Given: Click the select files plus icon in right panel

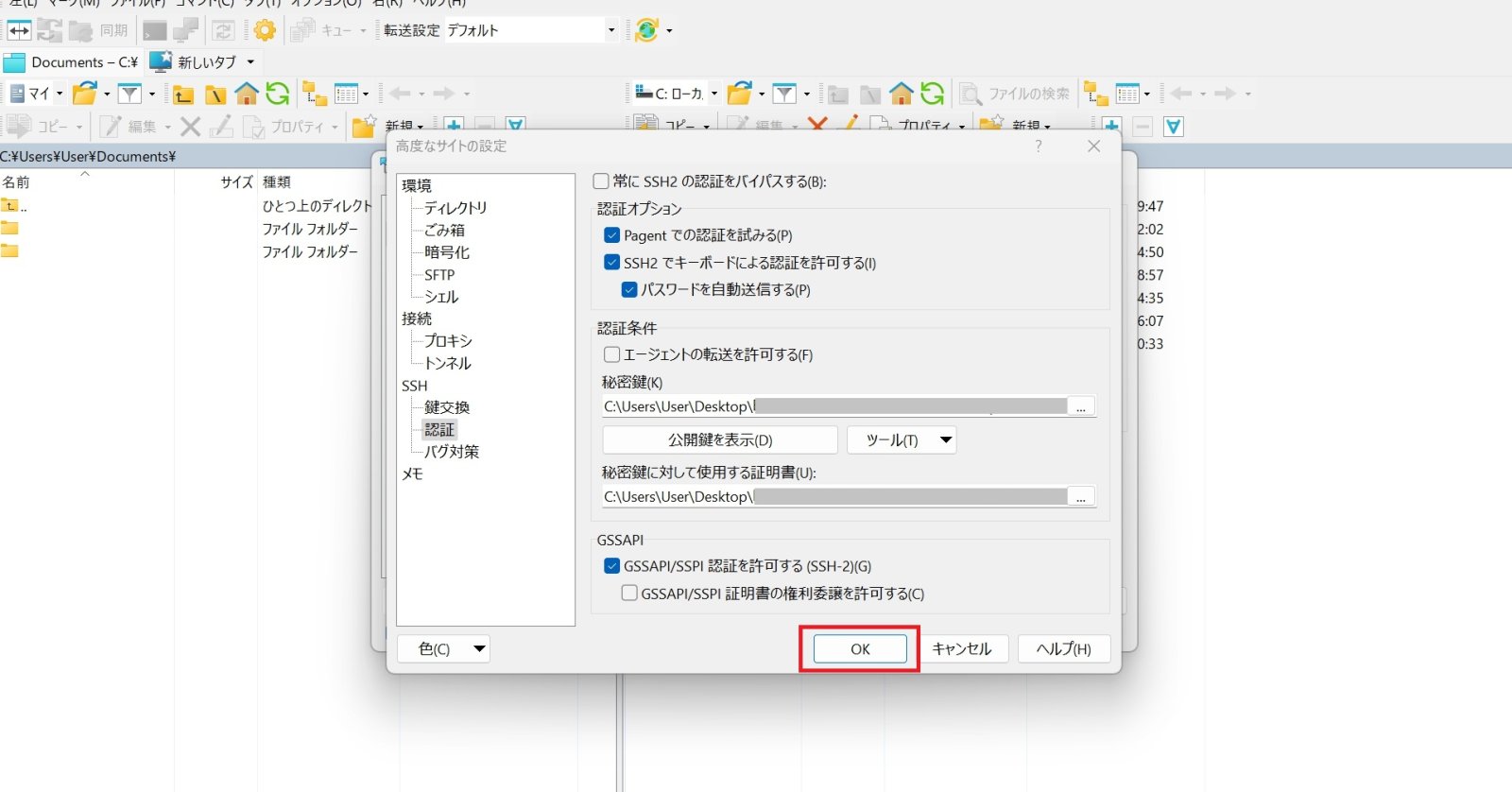Looking at the screenshot, I should (1111, 126).
